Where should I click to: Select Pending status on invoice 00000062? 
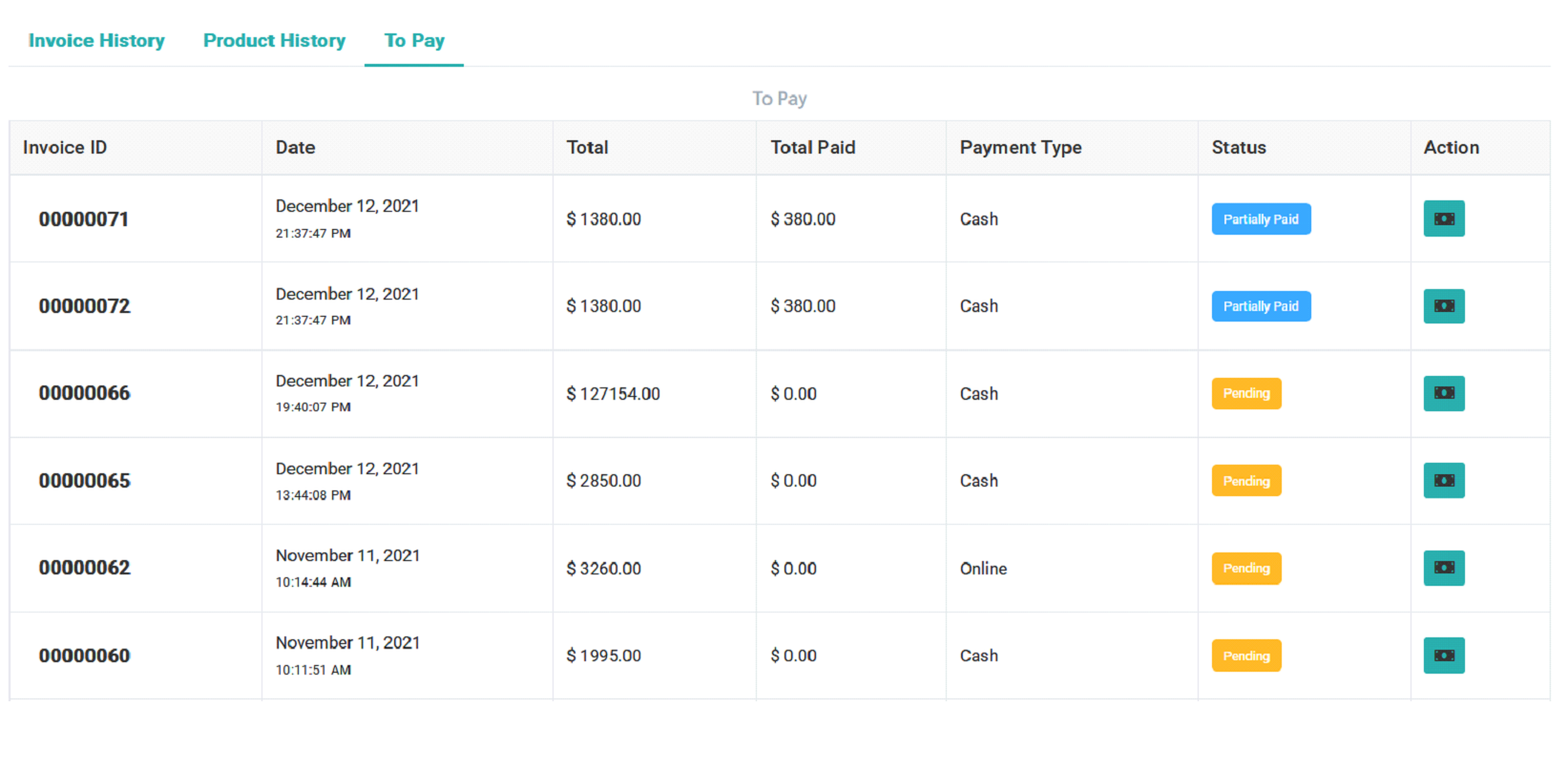point(1245,569)
